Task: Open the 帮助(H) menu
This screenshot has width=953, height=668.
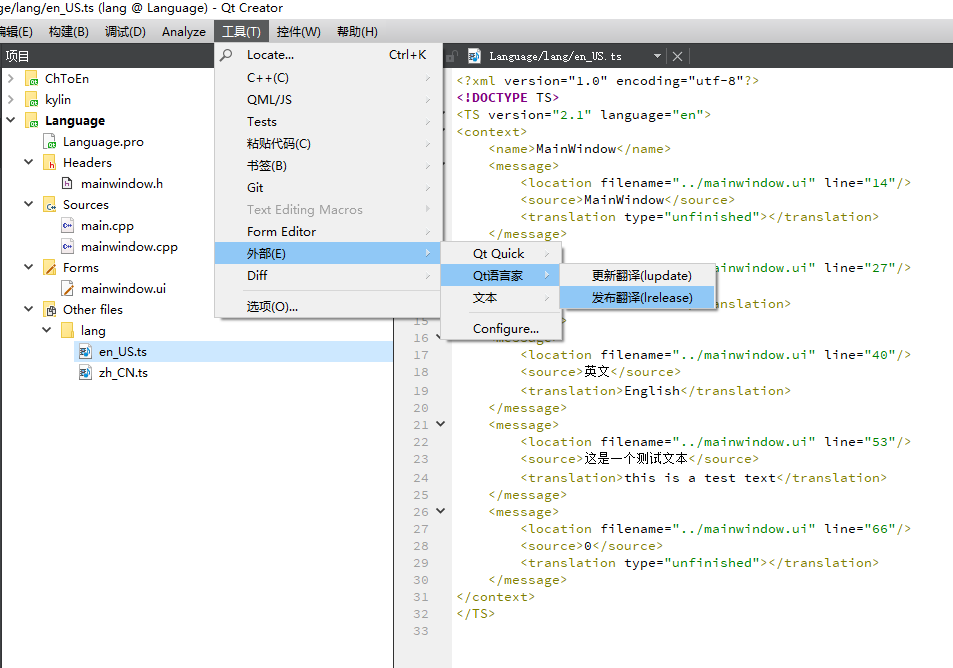Action: 357,32
